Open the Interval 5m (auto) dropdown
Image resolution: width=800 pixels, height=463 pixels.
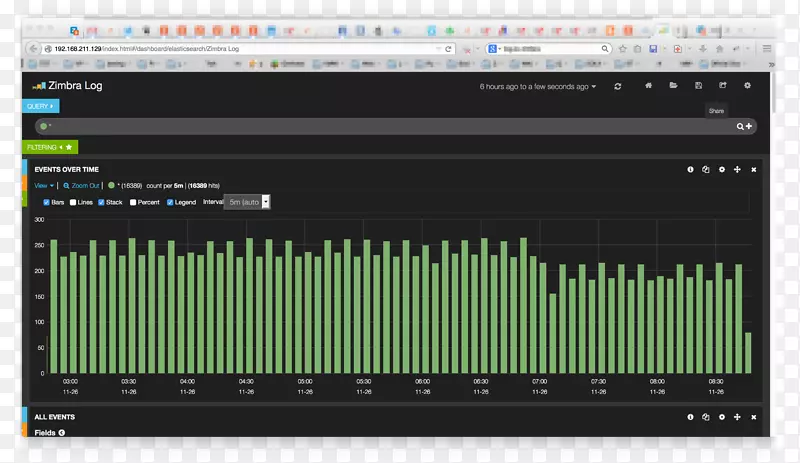coord(247,202)
